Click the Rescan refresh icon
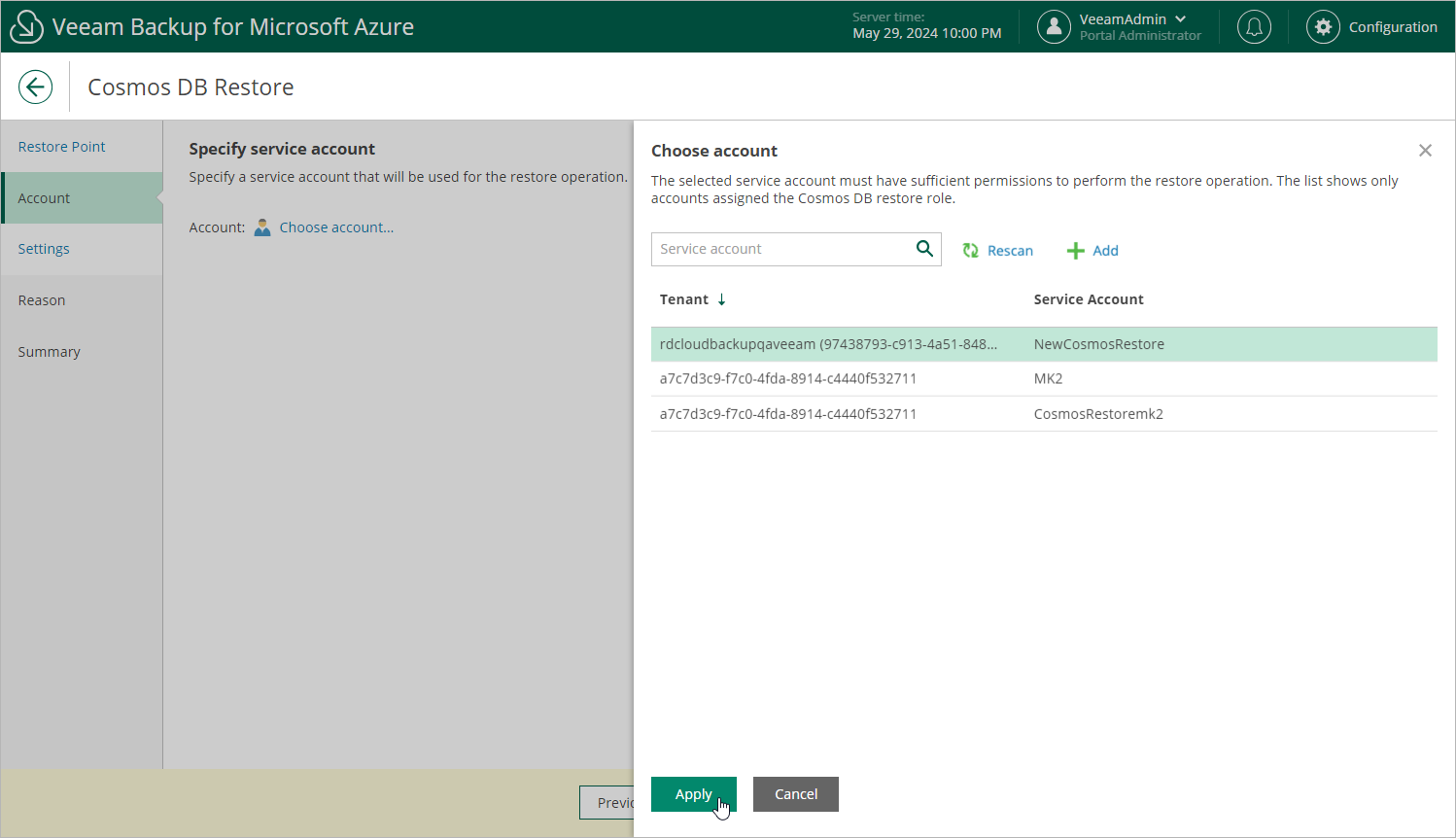The width and height of the screenshot is (1456, 838). pyautogui.click(x=970, y=251)
